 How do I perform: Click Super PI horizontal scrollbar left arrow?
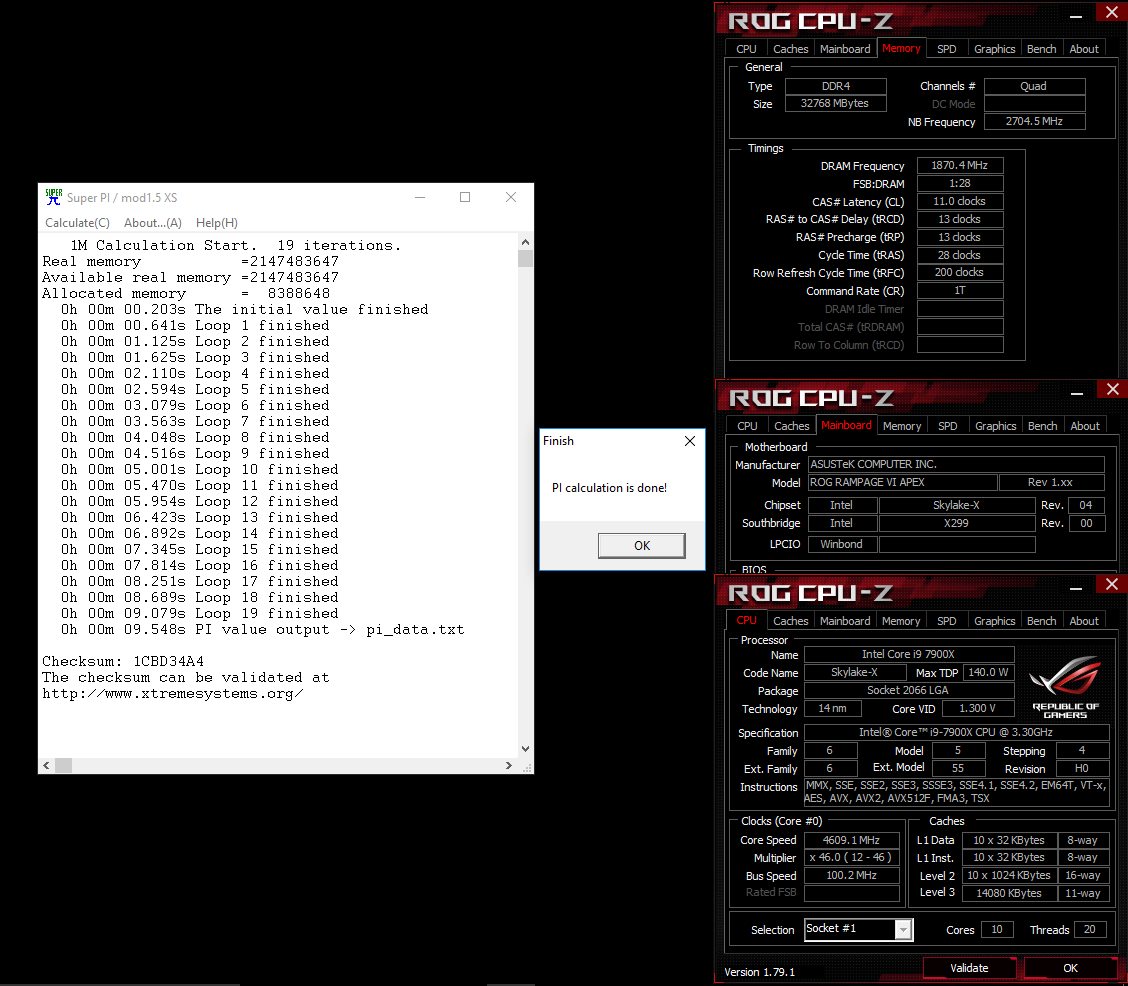pos(46,765)
